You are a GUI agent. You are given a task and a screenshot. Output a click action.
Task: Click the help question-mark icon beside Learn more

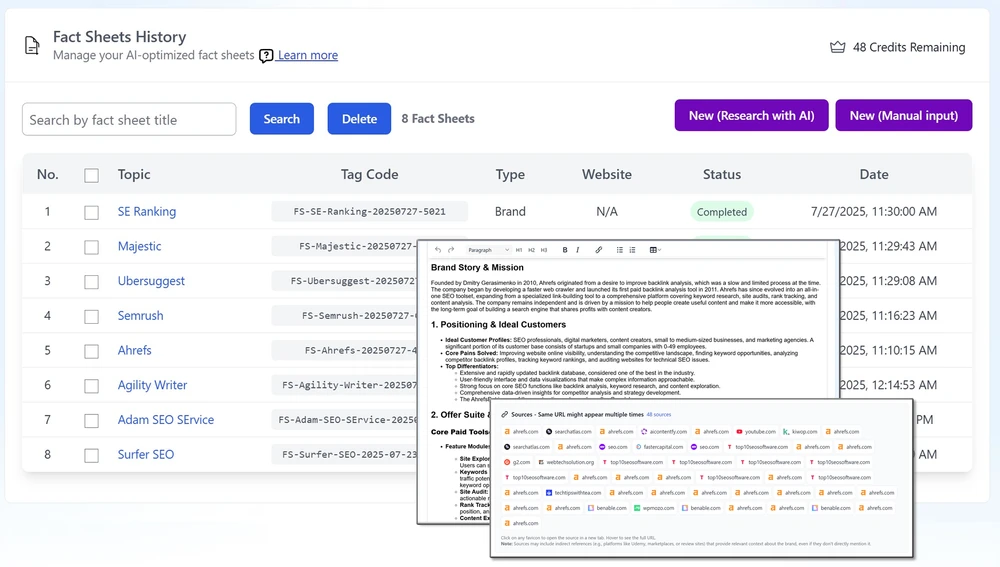click(266, 55)
